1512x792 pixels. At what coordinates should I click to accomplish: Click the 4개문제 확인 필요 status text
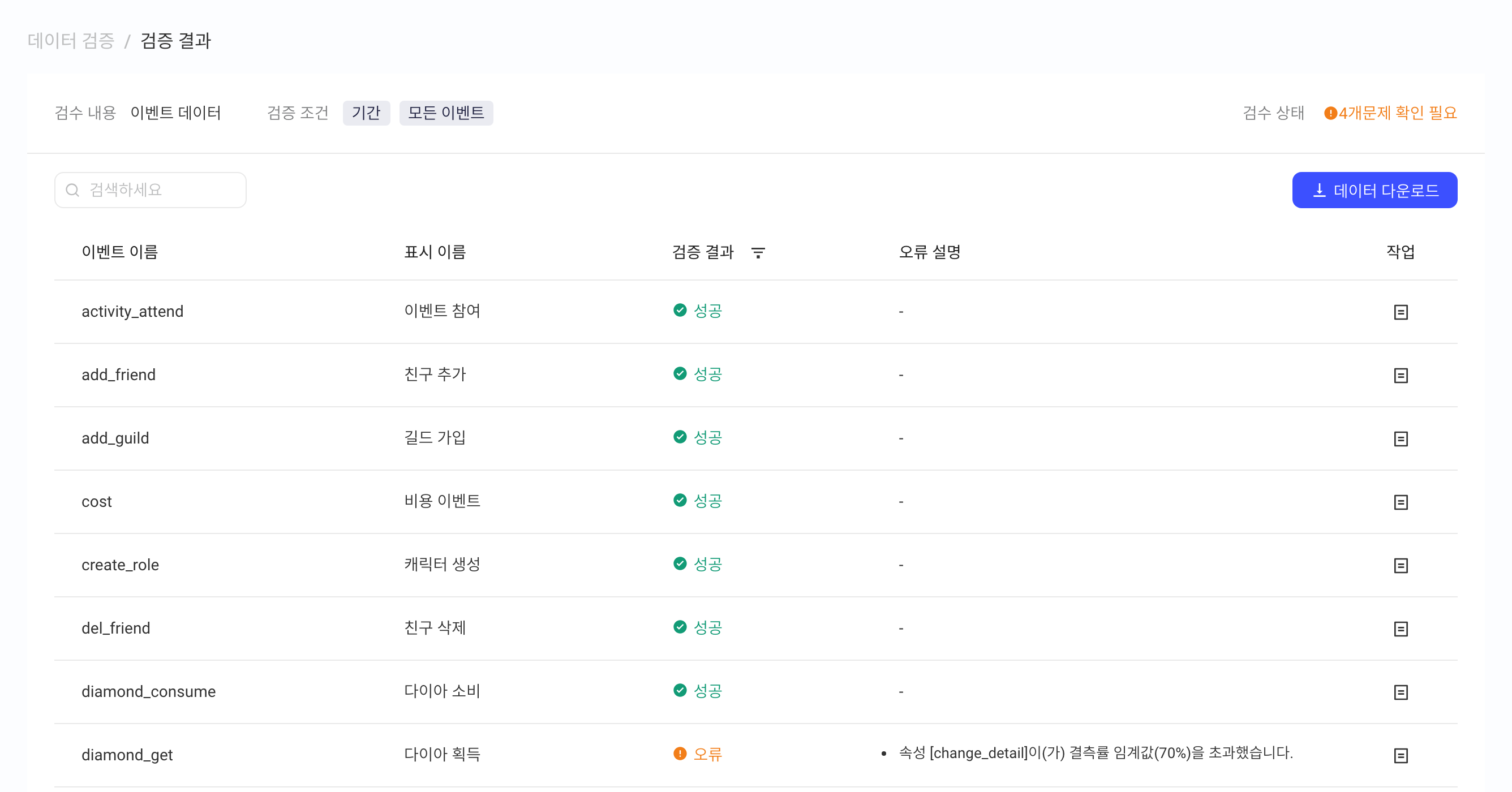click(1397, 113)
